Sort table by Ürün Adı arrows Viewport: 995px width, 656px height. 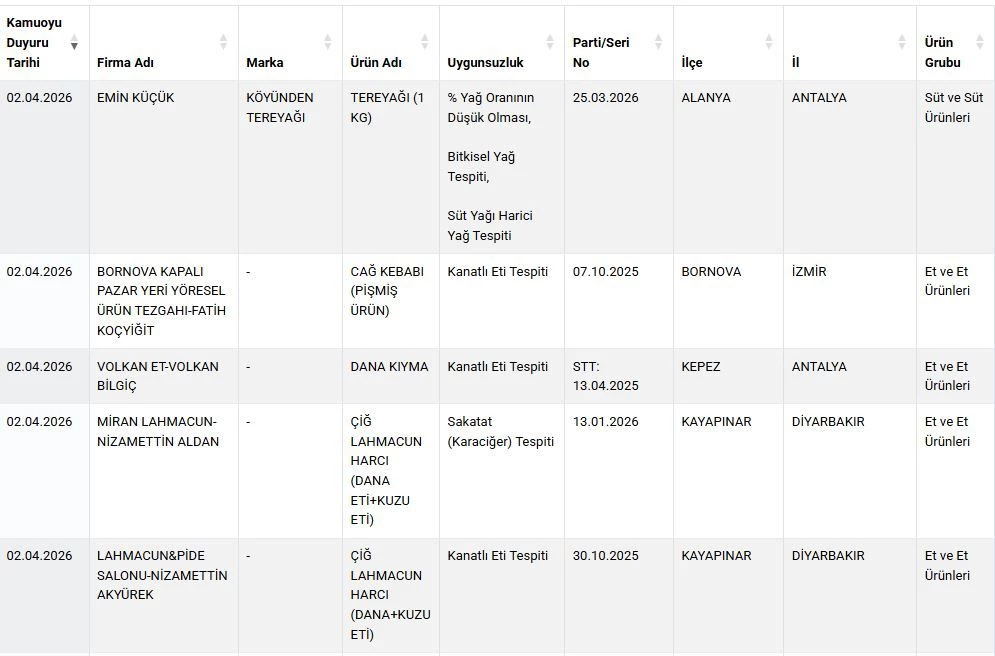coord(424,42)
